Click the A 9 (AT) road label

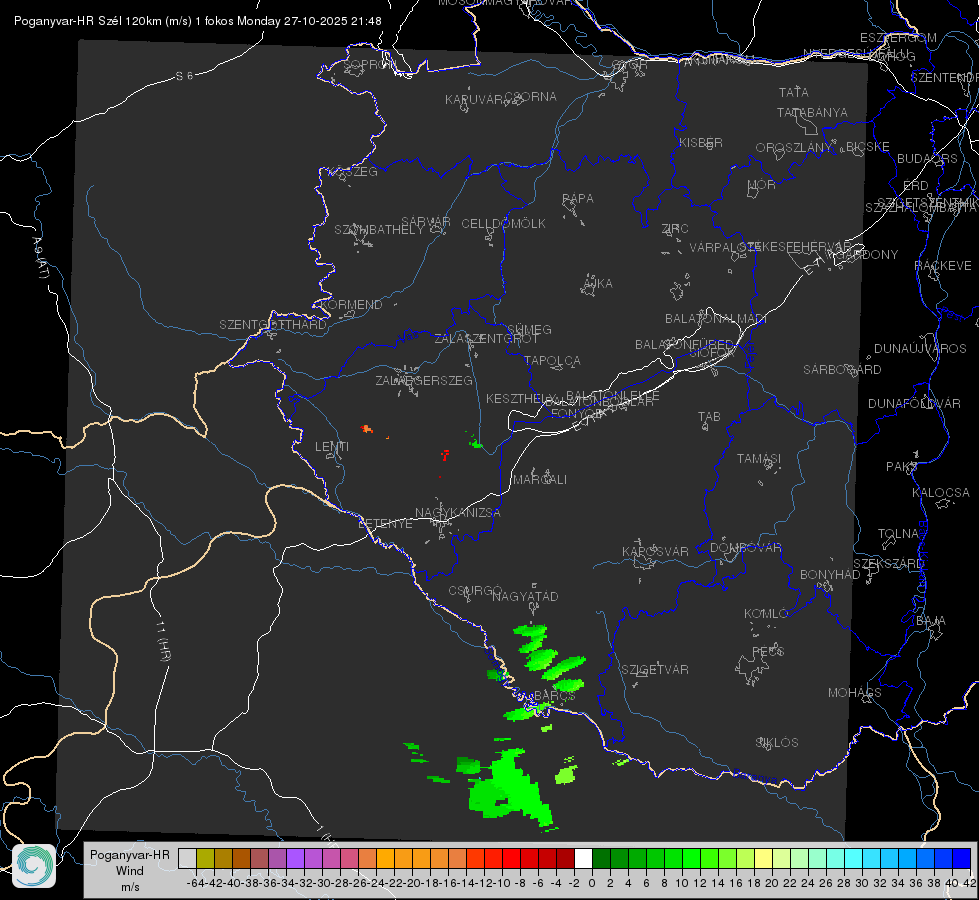pyautogui.click(x=40, y=257)
